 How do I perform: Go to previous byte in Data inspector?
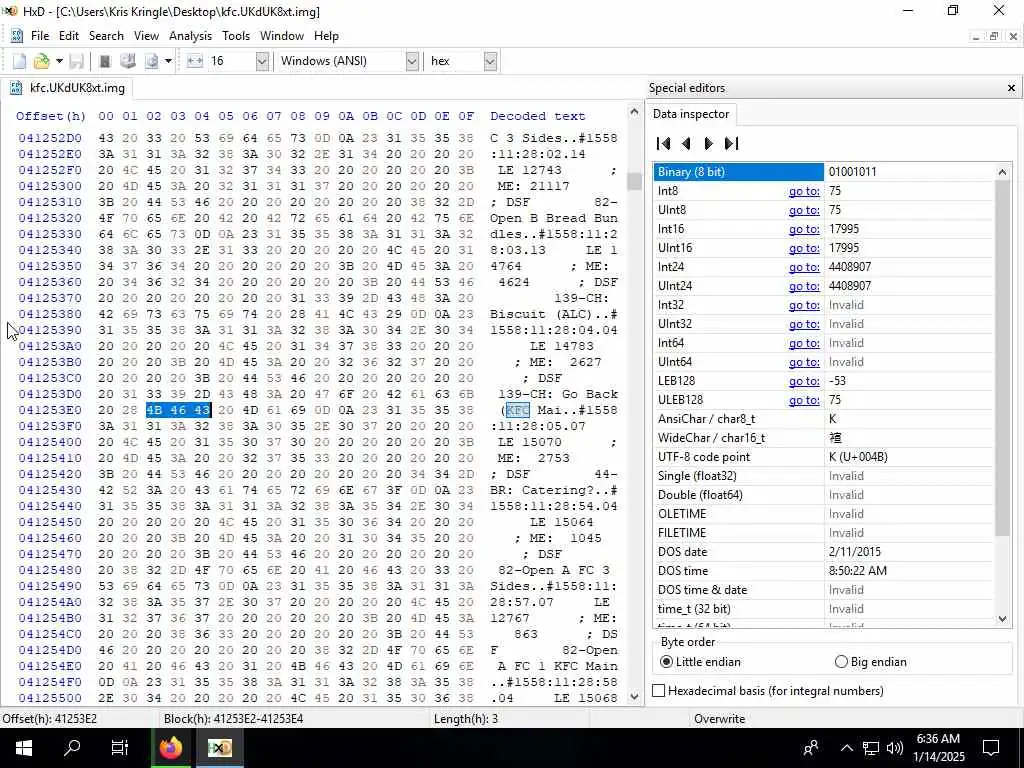click(x=686, y=143)
